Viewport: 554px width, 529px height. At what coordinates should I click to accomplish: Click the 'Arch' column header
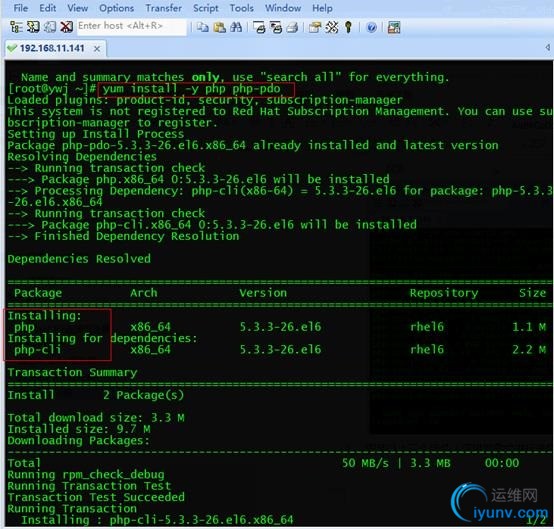(143, 293)
